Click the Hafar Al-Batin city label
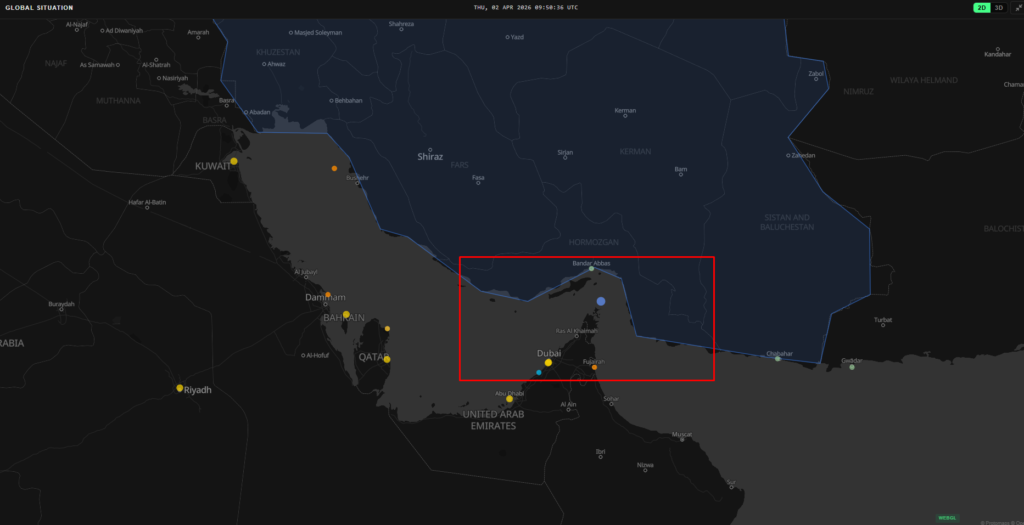The height and width of the screenshot is (525, 1024). point(147,202)
